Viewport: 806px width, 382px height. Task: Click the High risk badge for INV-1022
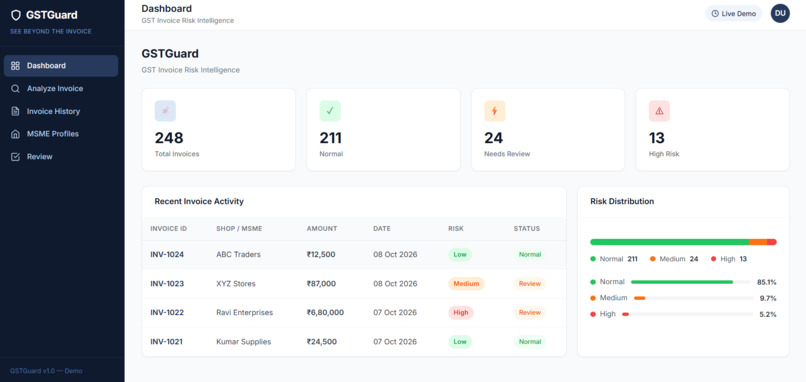click(x=461, y=313)
